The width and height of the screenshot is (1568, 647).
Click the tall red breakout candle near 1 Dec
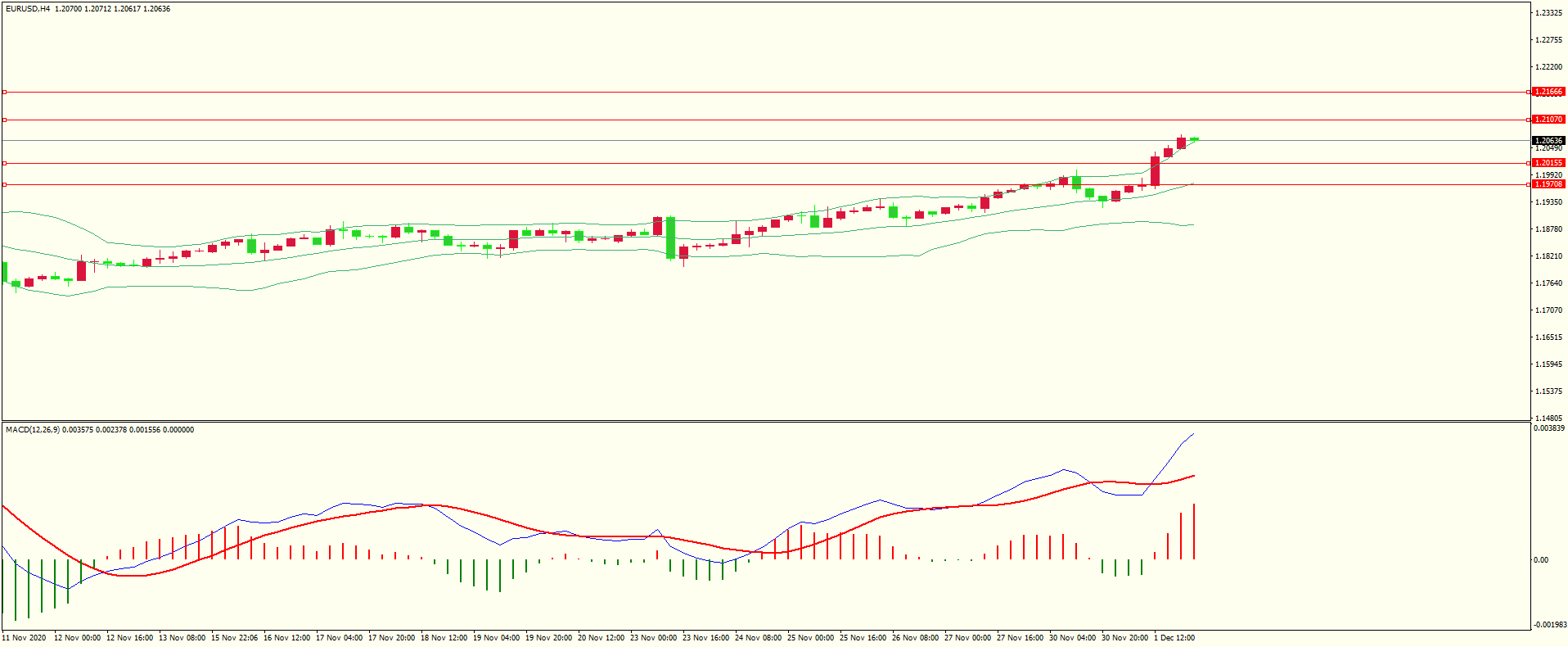pyautogui.click(x=1155, y=171)
